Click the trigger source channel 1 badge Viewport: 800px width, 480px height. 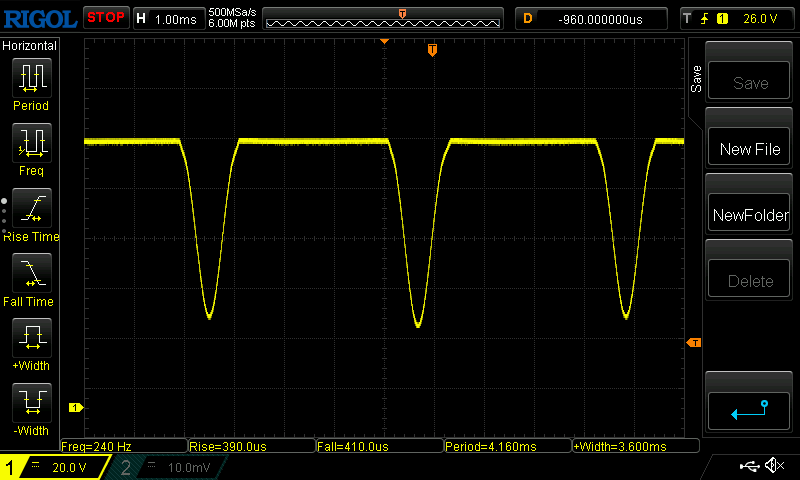tap(722, 19)
